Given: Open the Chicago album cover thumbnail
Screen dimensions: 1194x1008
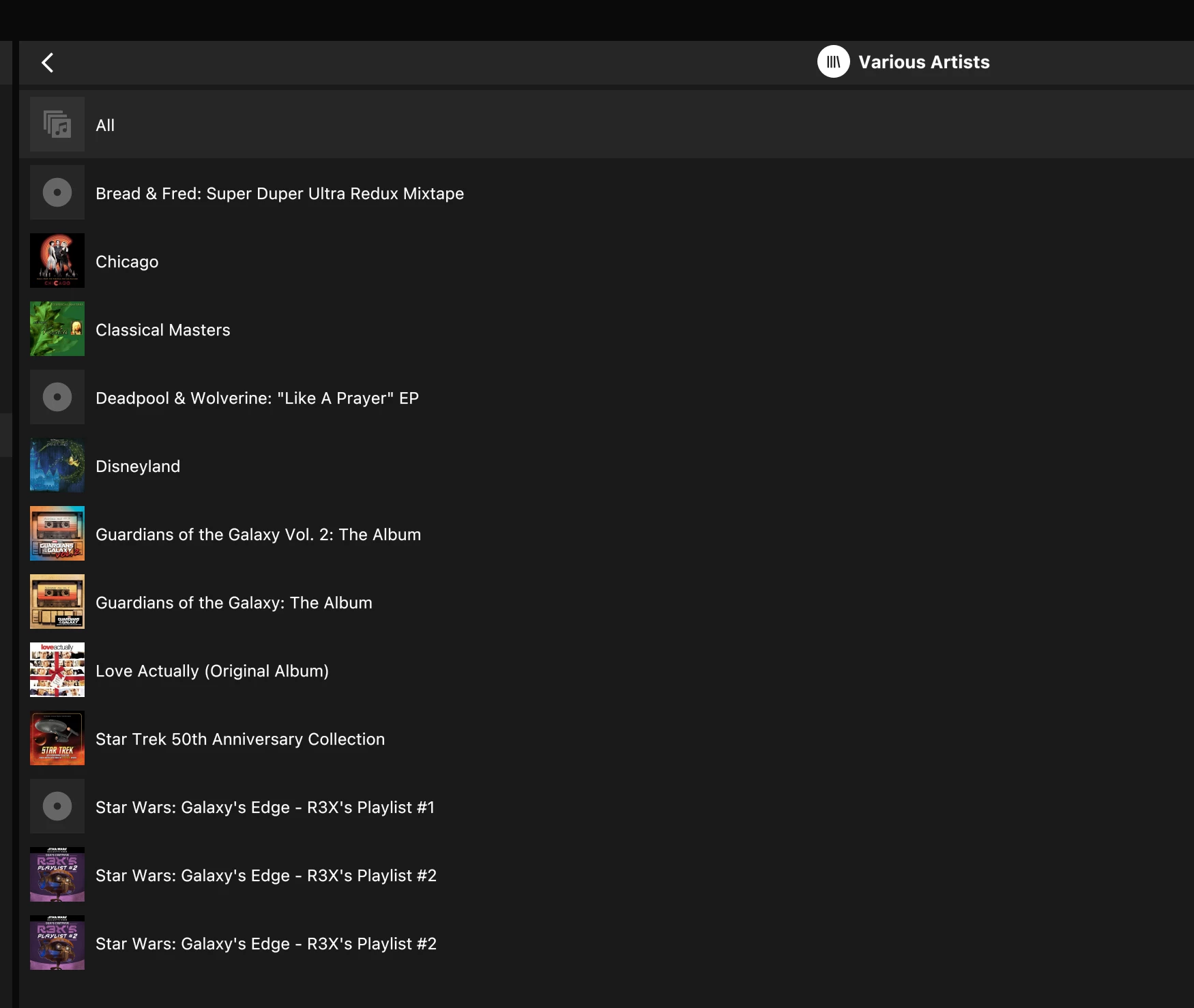Looking at the screenshot, I should click(x=57, y=261).
